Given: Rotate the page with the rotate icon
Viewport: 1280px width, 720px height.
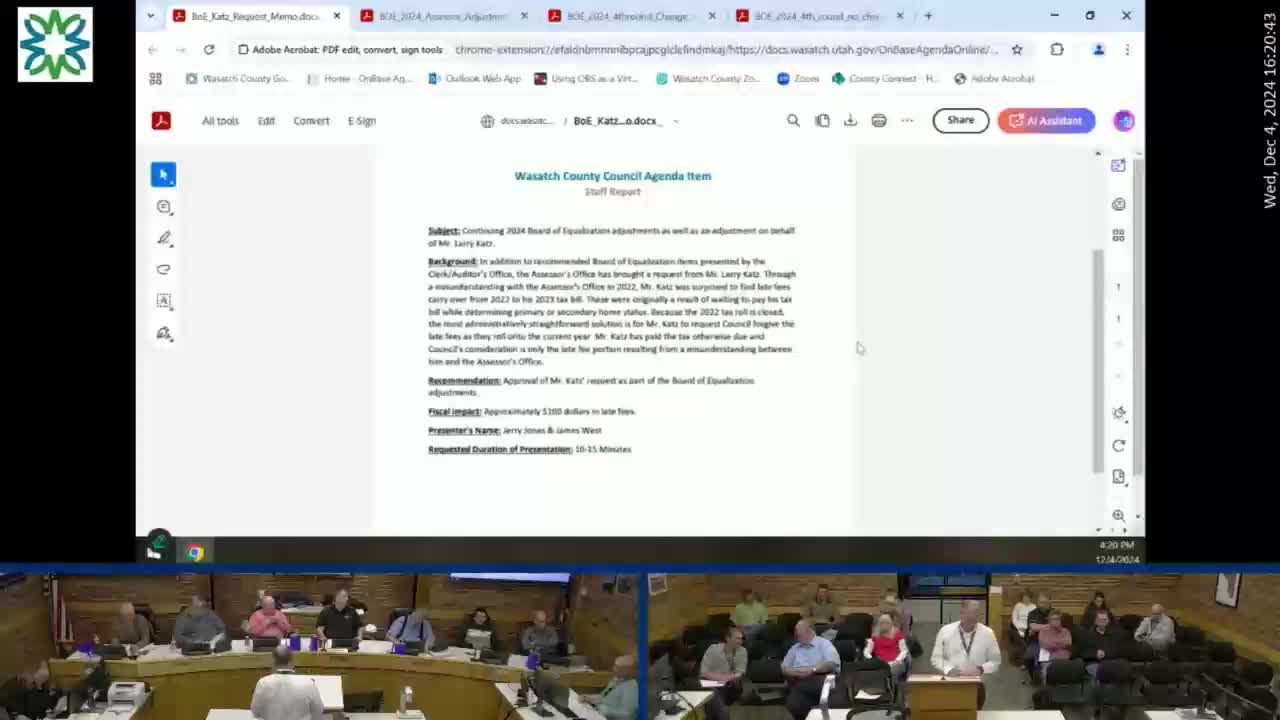Looking at the screenshot, I should click(x=1118, y=446).
